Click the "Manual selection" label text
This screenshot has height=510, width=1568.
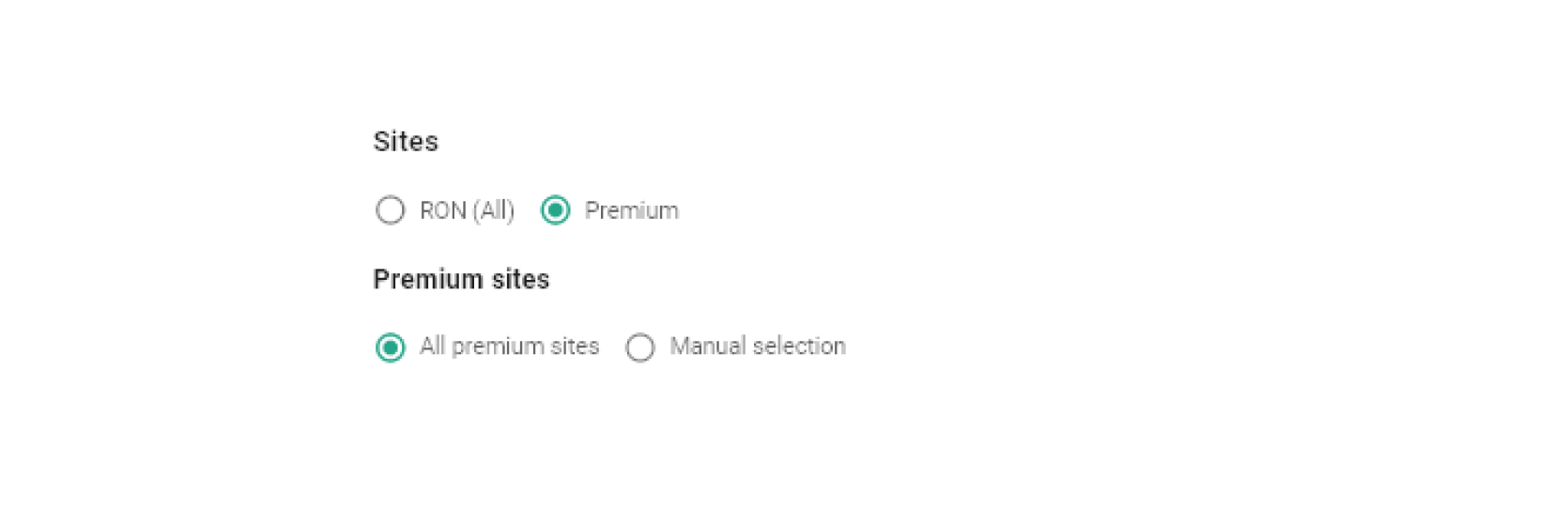(757, 347)
